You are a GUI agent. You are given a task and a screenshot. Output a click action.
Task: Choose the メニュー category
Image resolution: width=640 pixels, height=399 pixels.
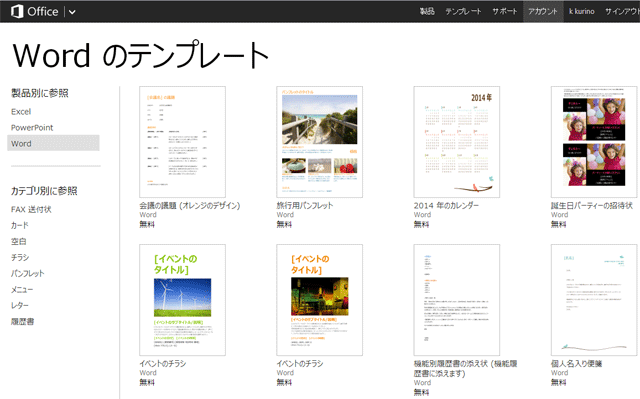[x=22, y=289]
